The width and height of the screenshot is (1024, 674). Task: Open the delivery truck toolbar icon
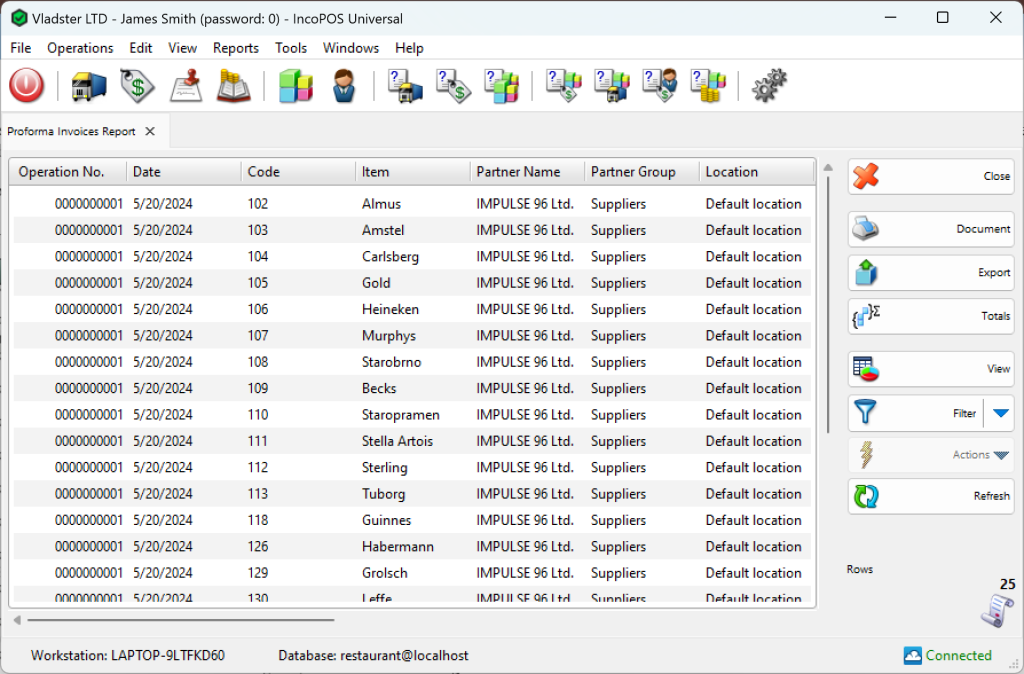(x=88, y=86)
